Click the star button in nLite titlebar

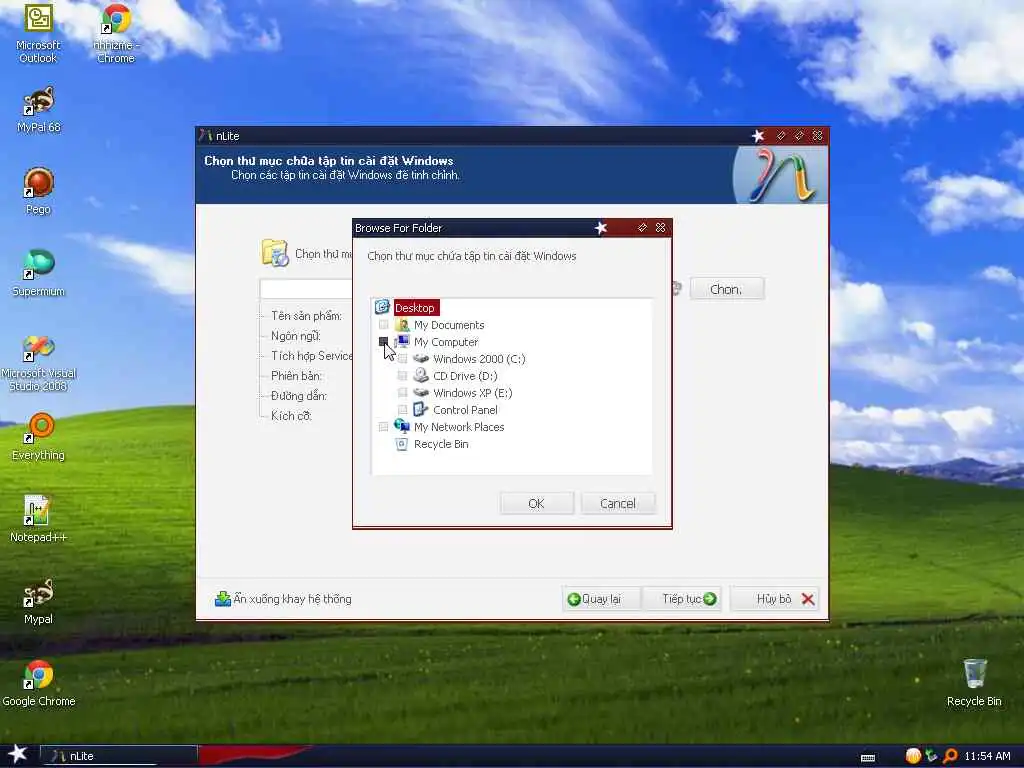[758, 136]
